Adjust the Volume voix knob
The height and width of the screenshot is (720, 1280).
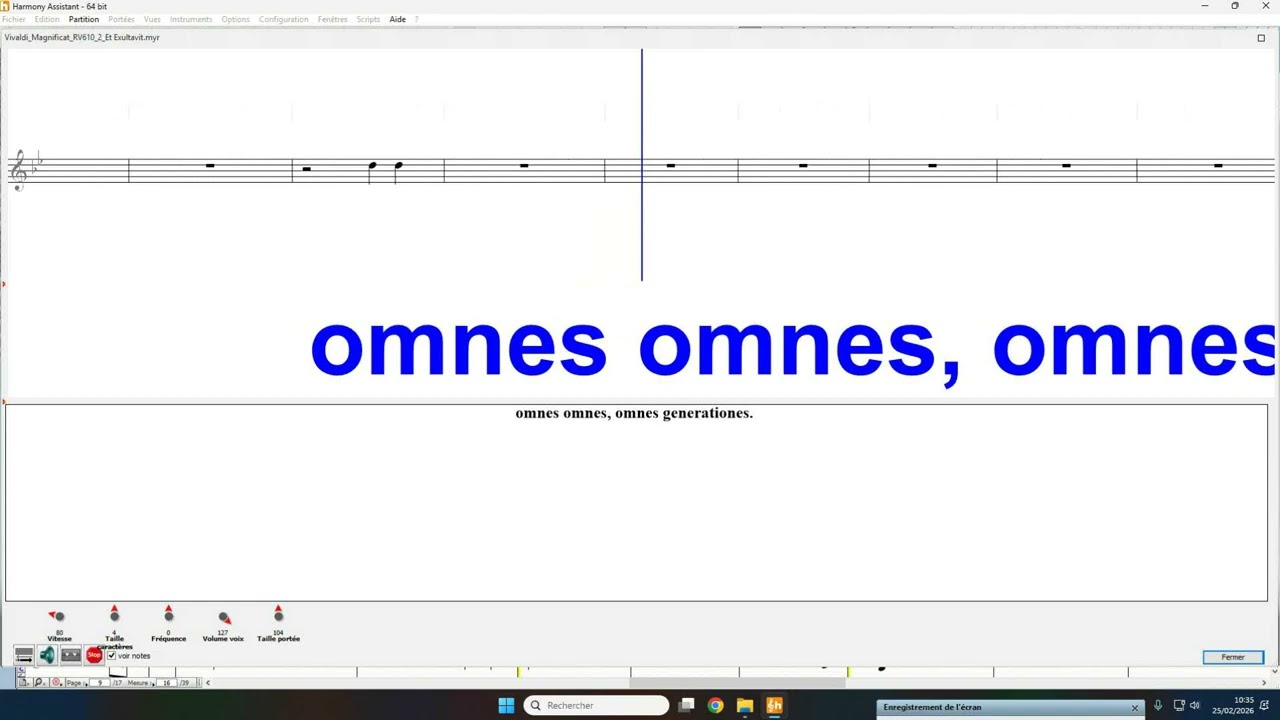coord(223,617)
